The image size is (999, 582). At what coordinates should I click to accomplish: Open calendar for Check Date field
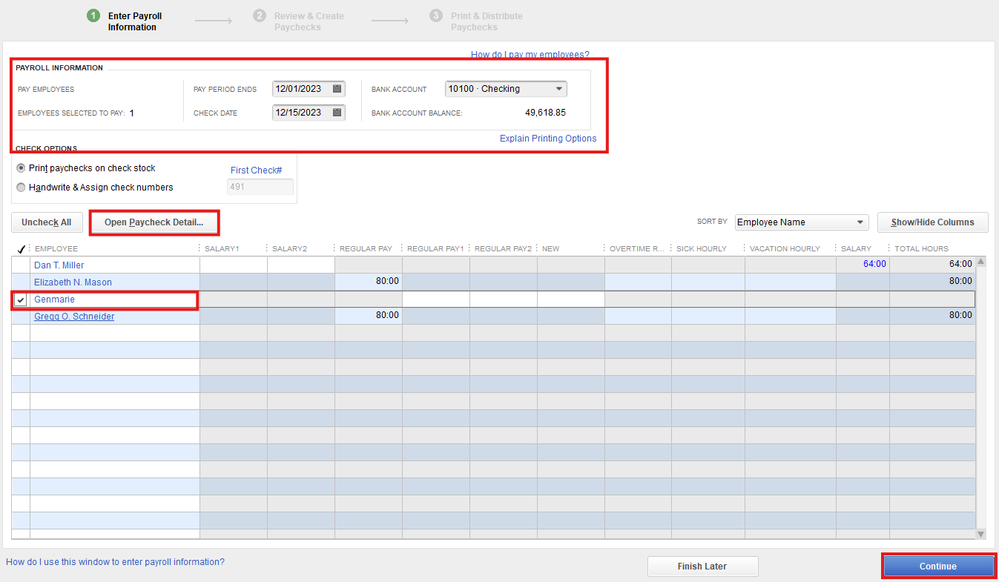337,112
